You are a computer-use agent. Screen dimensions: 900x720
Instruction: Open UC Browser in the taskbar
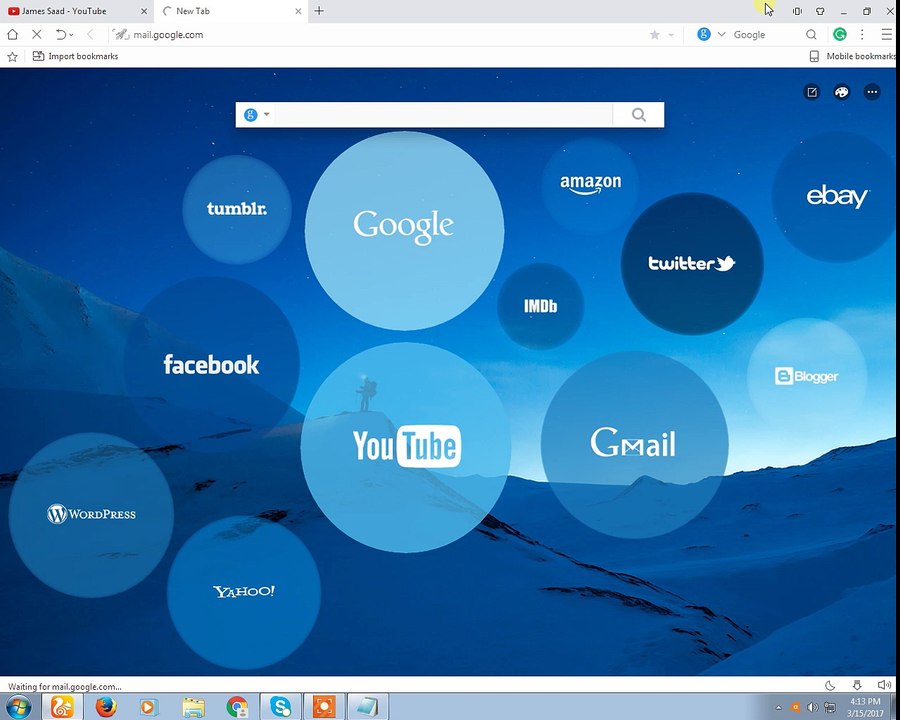point(62,706)
